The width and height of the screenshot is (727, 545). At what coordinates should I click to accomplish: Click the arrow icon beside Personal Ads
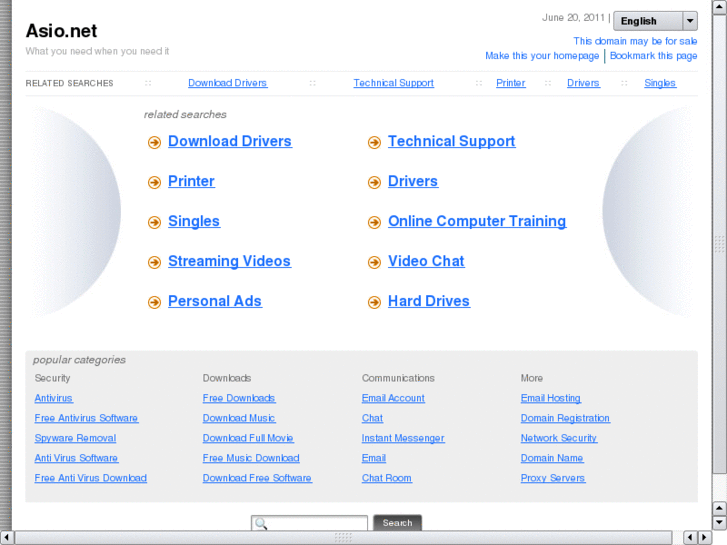tap(154, 302)
